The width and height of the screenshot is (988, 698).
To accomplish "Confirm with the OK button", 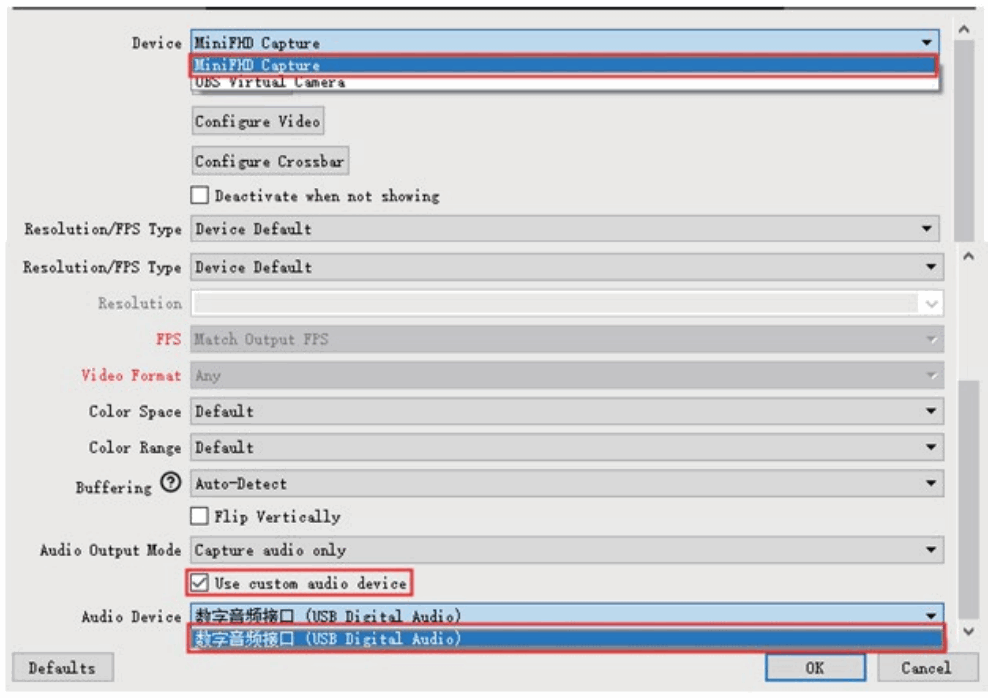I will (x=815, y=668).
